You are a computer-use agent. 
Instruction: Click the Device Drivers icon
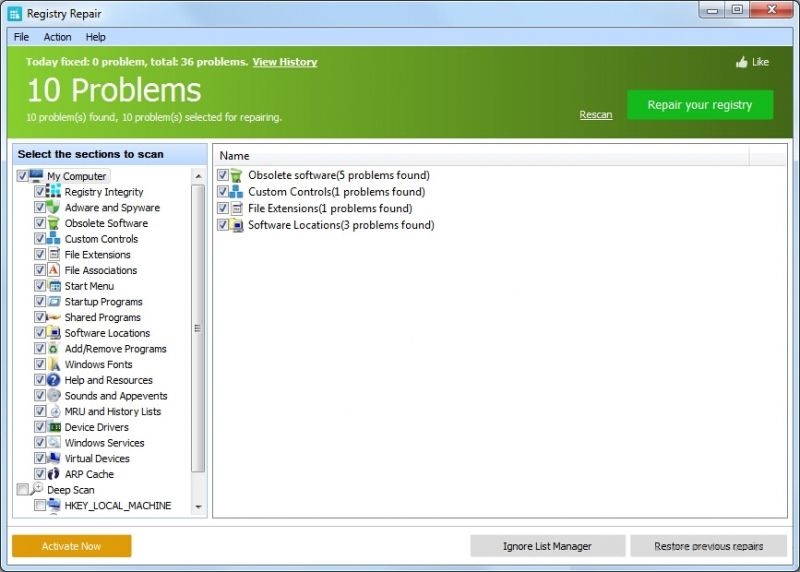[55, 427]
